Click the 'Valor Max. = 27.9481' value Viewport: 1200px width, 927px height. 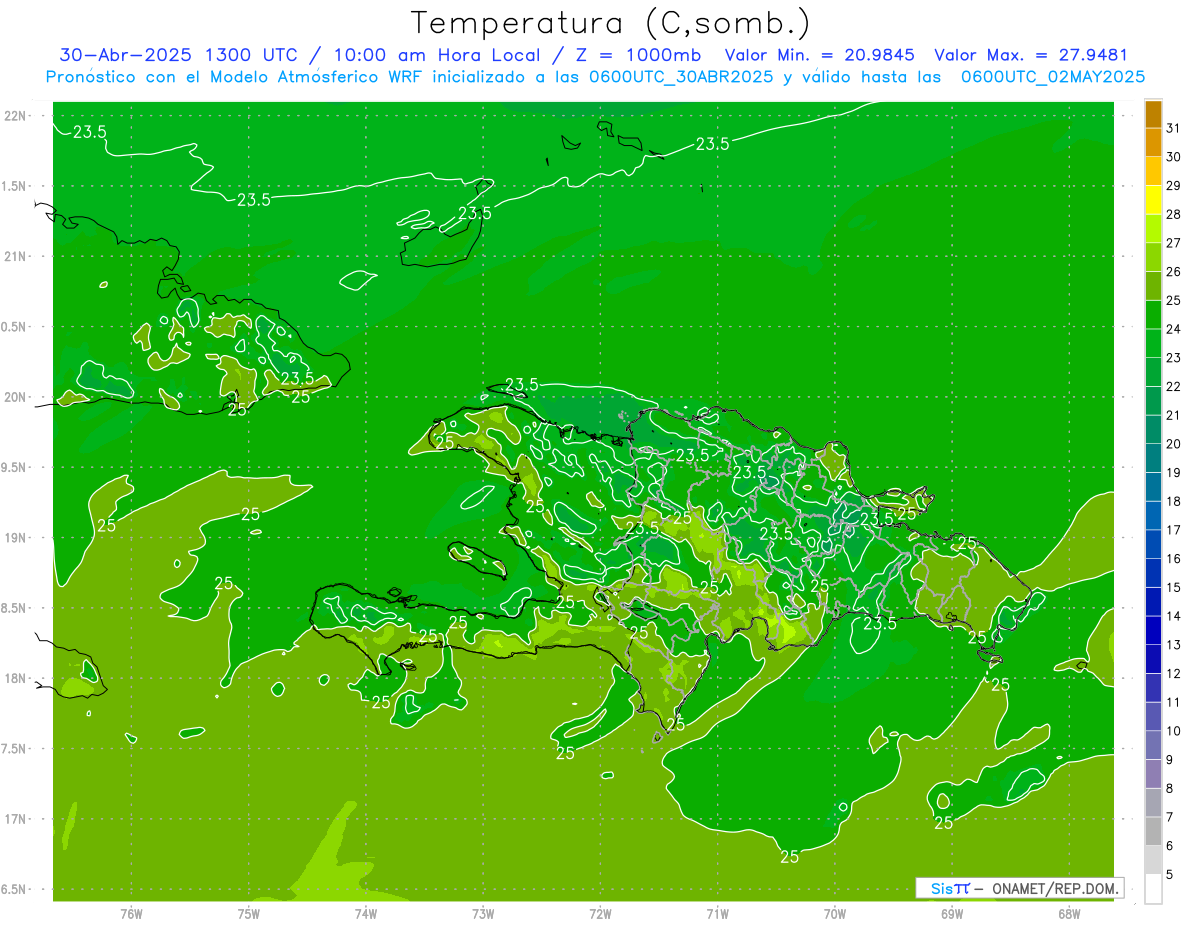tap(1030, 55)
